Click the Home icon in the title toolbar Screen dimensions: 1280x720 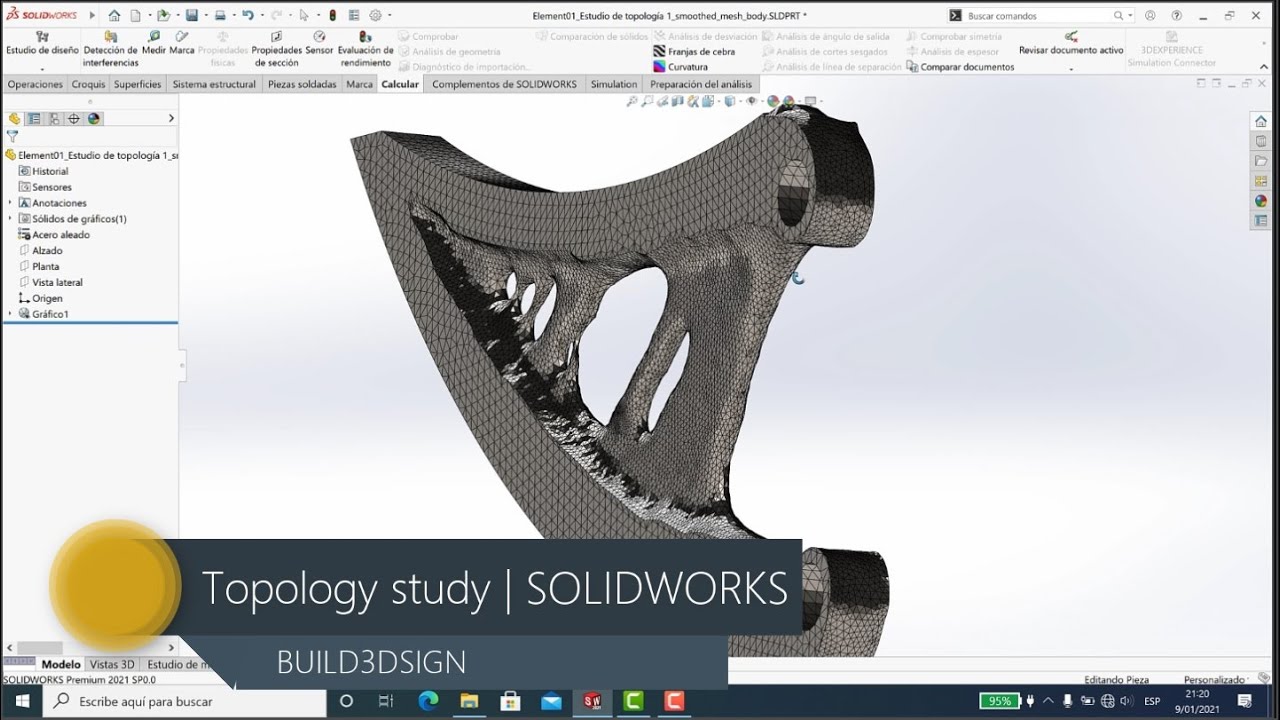[114, 16]
